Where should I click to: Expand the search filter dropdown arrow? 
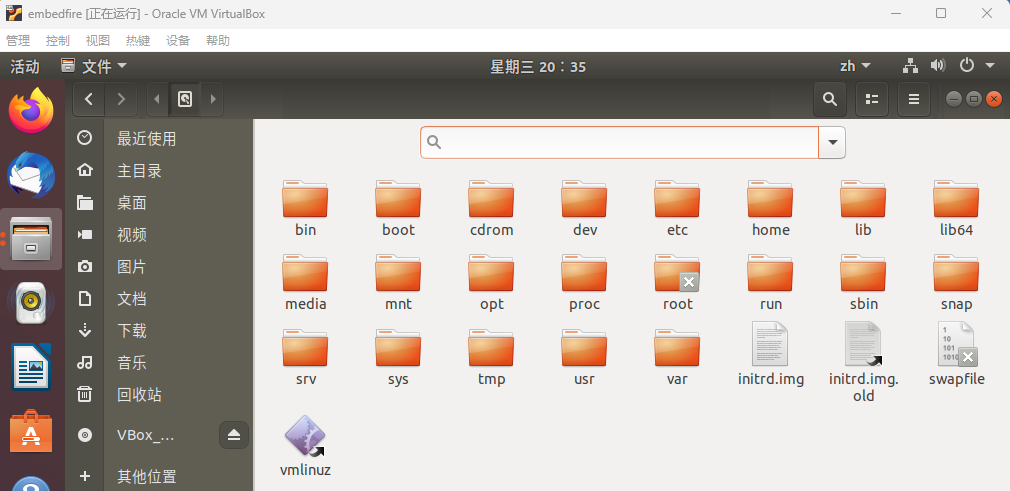(x=832, y=142)
